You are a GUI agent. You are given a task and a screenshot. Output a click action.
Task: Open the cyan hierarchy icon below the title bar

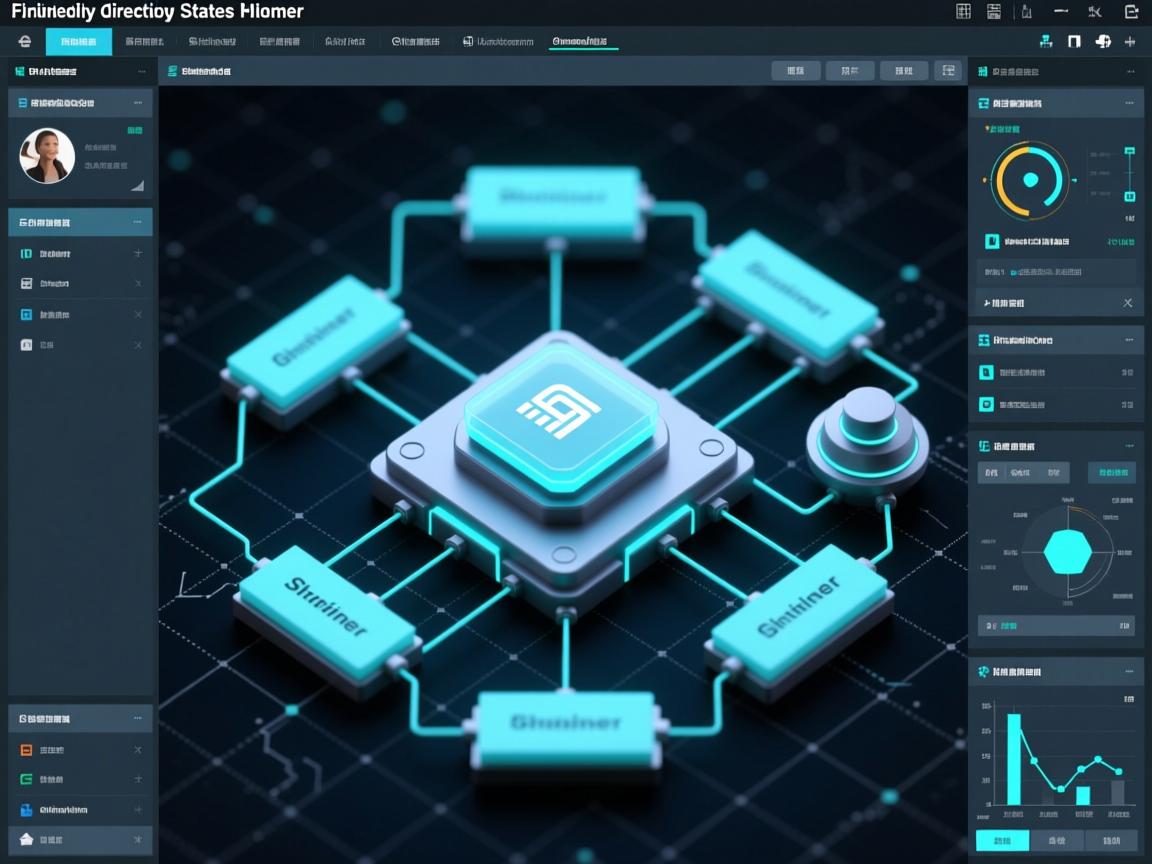coord(1046,41)
